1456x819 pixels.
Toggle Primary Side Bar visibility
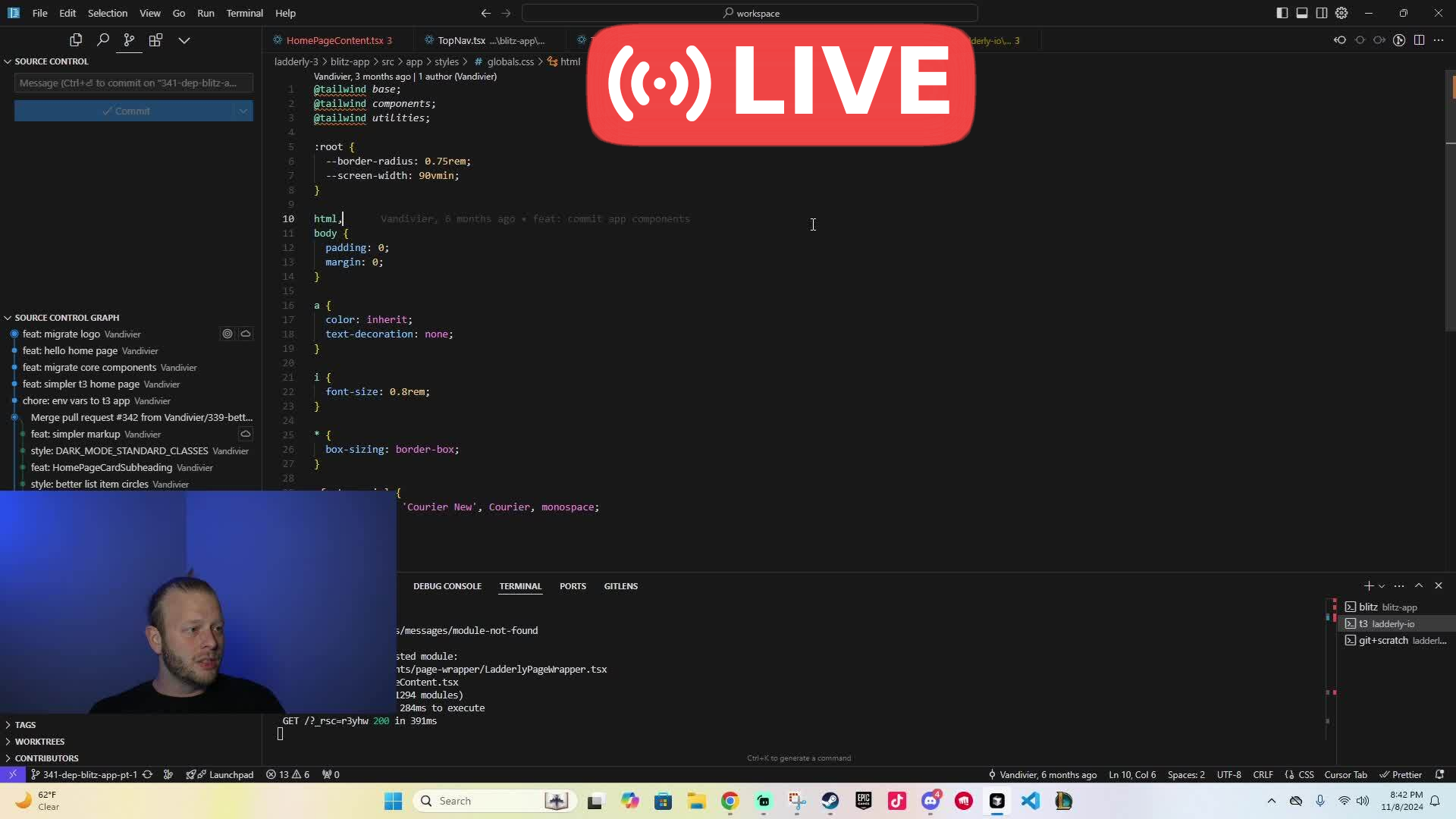(1282, 13)
